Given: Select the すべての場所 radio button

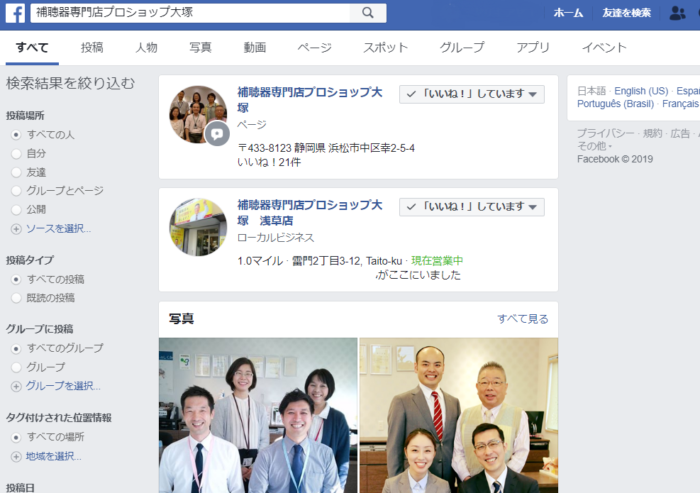Looking at the screenshot, I should tap(16, 437).
